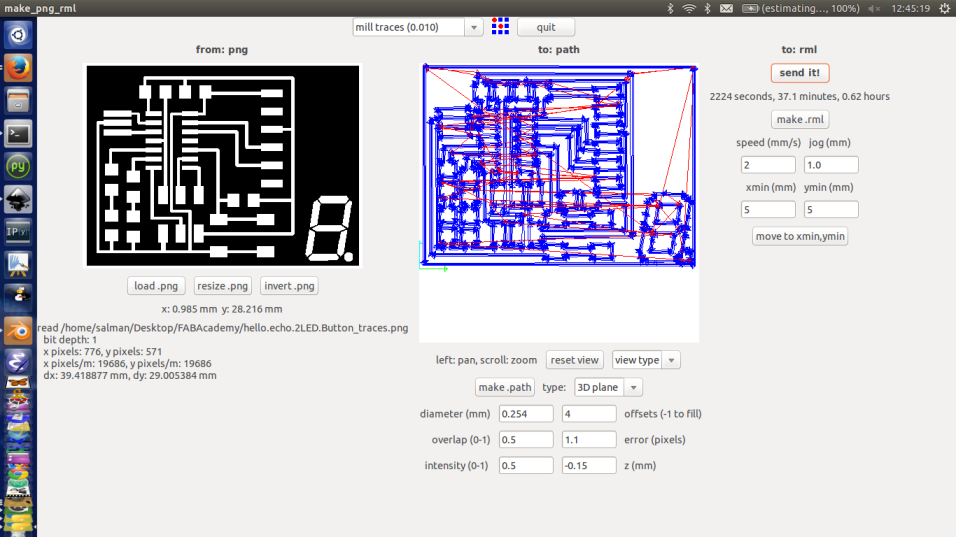Open Inkscape from the launcher
Viewport: 956px width, 537px height.
pos(18,199)
